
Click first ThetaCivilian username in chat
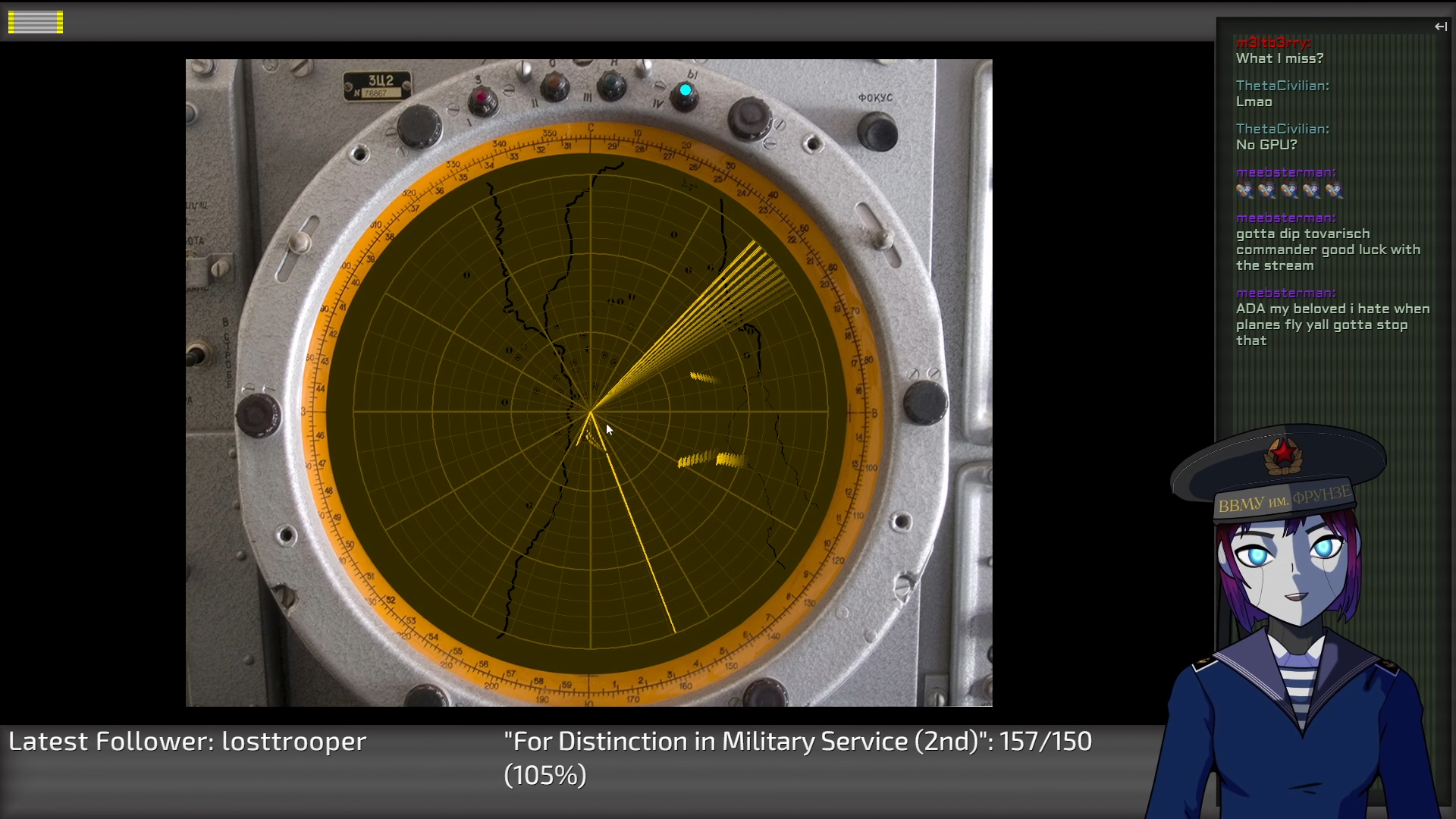tap(1282, 86)
